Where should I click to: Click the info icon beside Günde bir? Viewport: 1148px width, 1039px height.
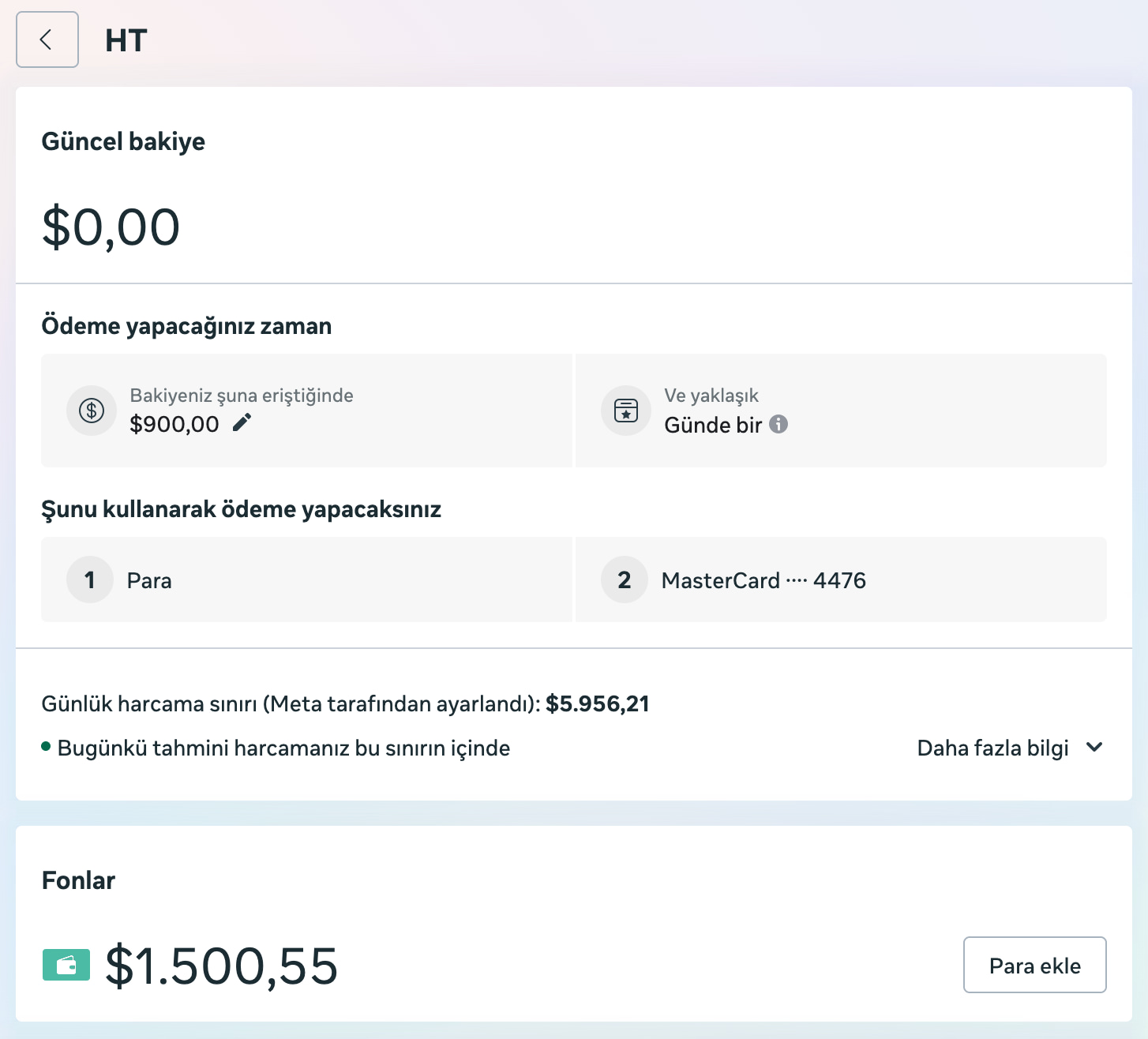[778, 424]
